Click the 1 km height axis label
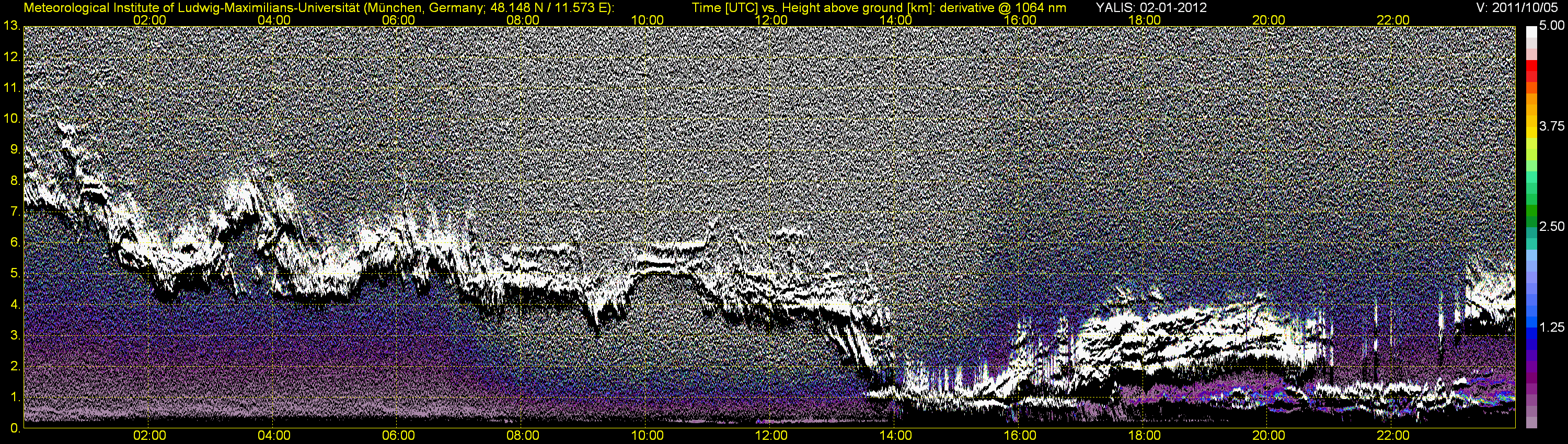1568x444 pixels. [x=15, y=398]
